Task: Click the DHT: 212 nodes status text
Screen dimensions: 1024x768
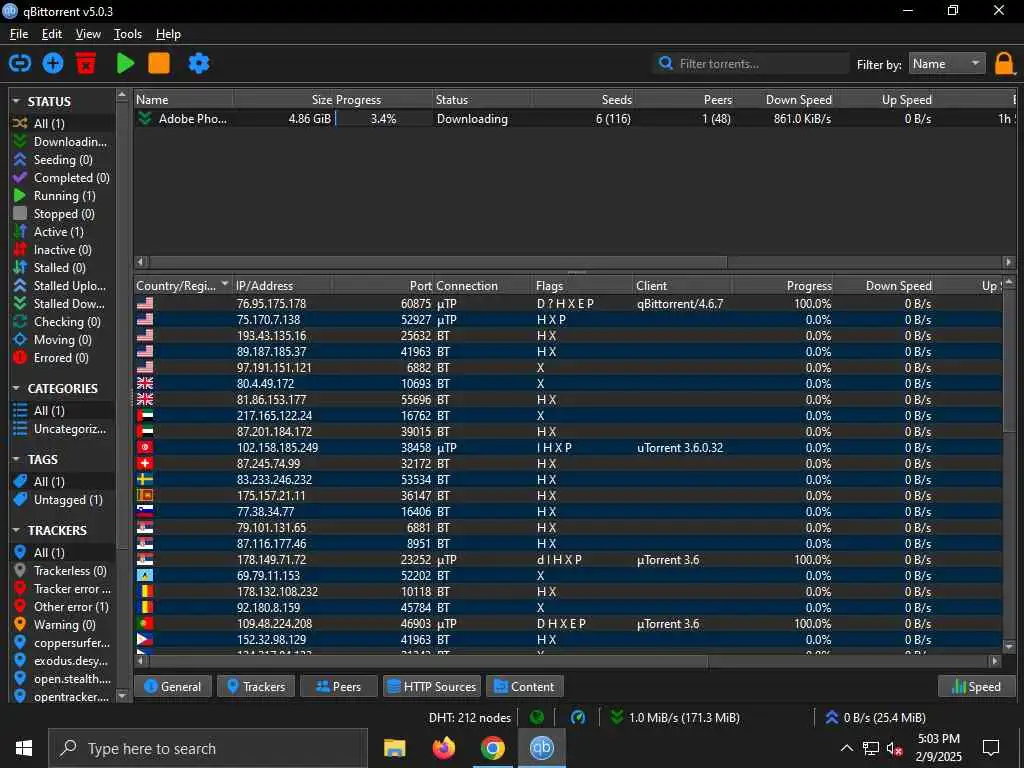Action: pyautogui.click(x=470, y=717)
